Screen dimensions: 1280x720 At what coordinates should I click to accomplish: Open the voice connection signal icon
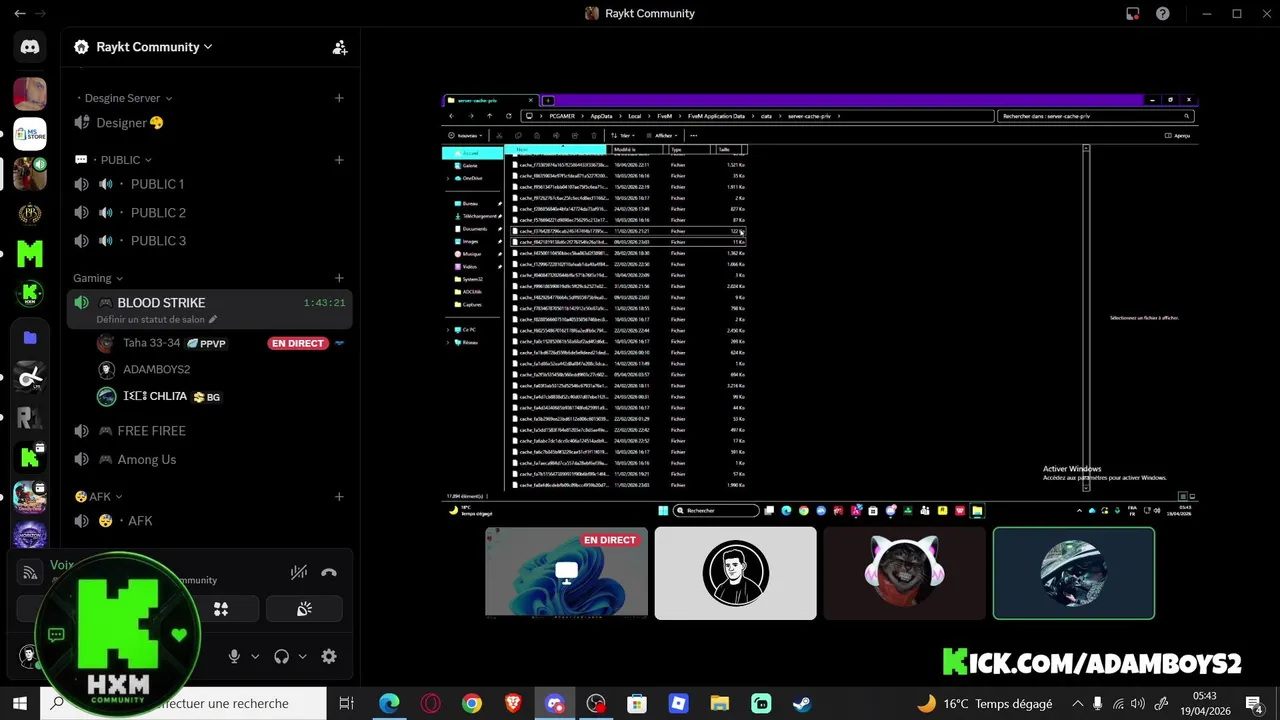pyautogui.click(x=30, y=572)
